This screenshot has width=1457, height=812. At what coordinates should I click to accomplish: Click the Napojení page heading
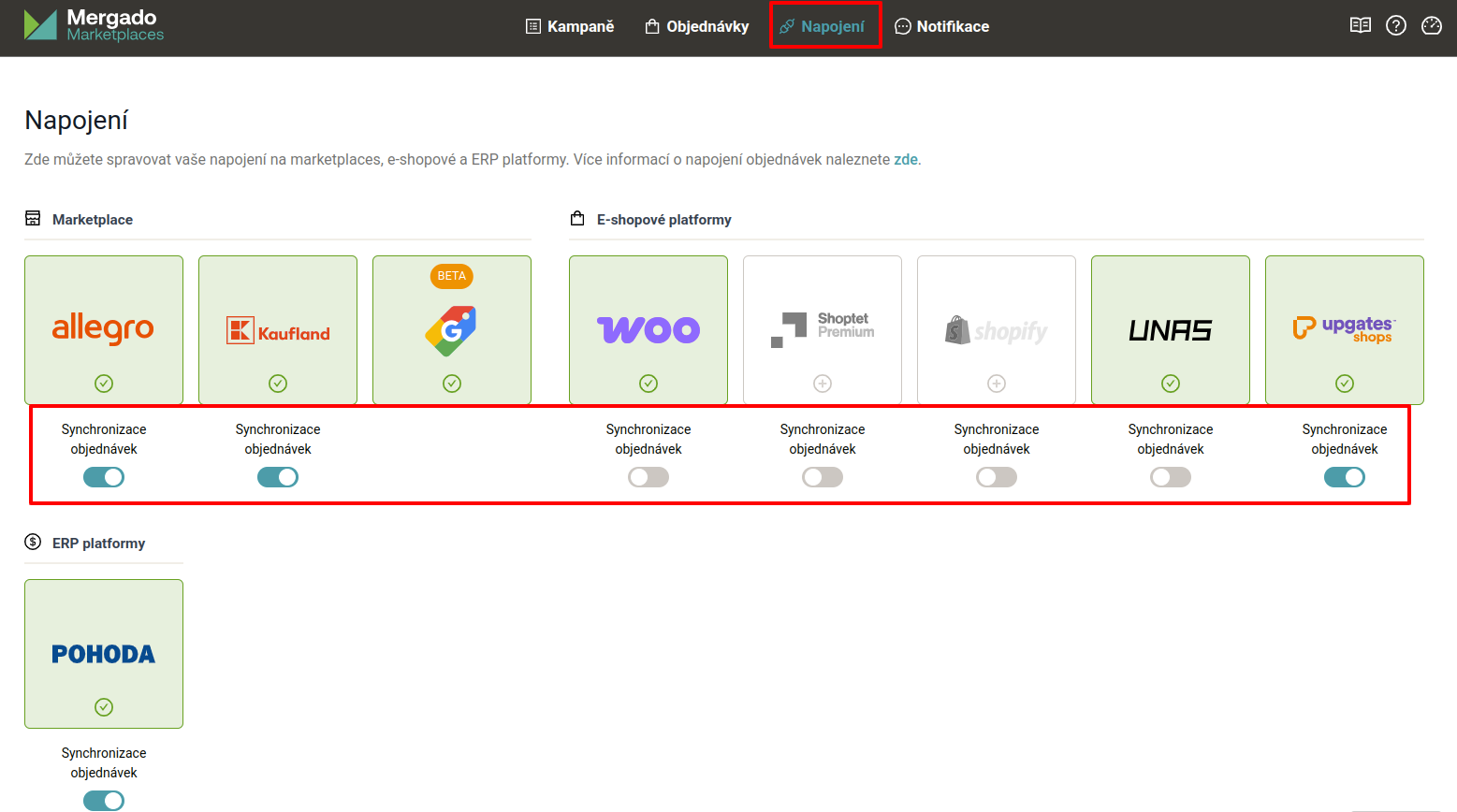point(76,120)
